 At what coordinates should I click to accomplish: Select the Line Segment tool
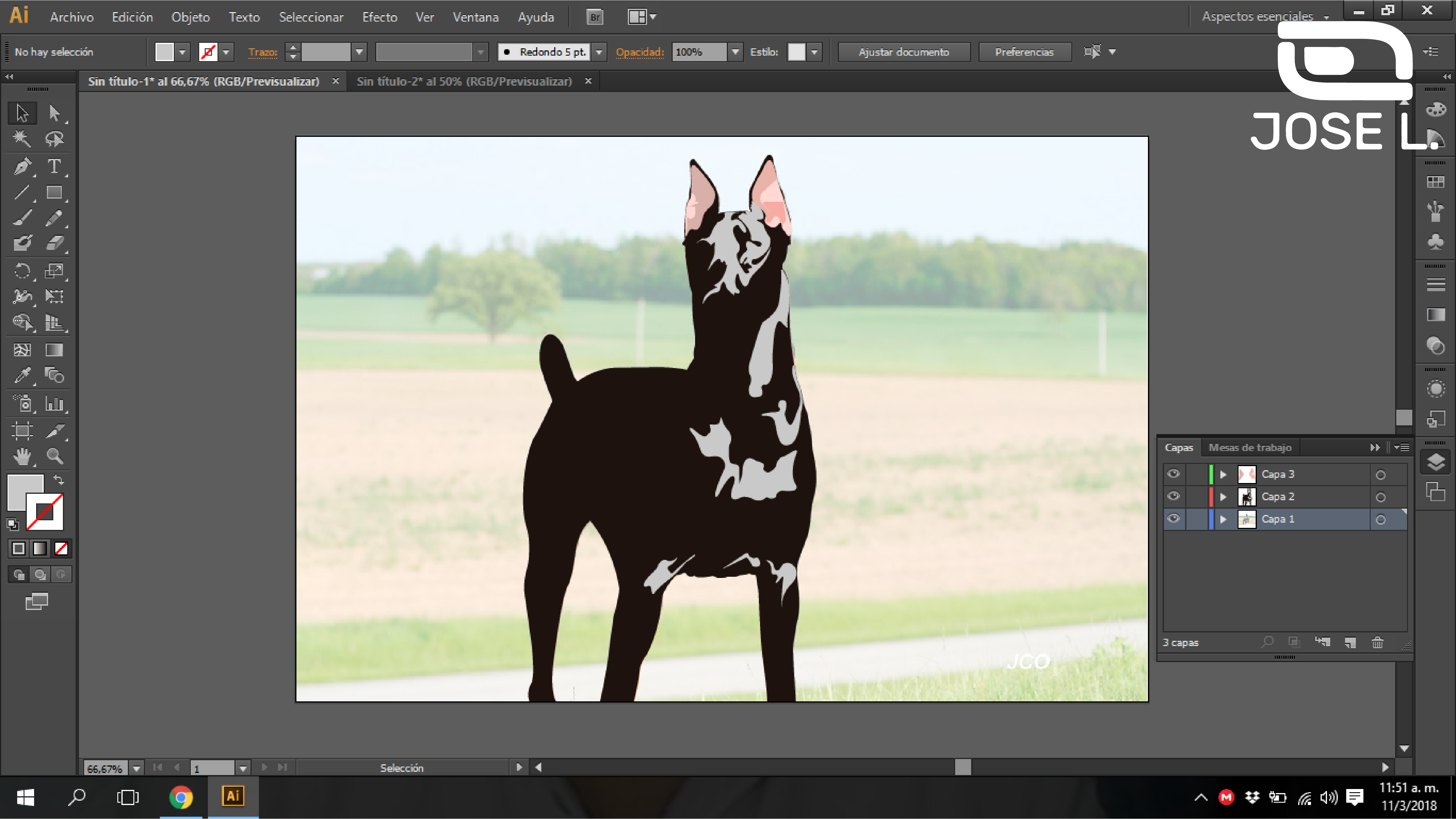pyautogui.click(x=23, y=192)
